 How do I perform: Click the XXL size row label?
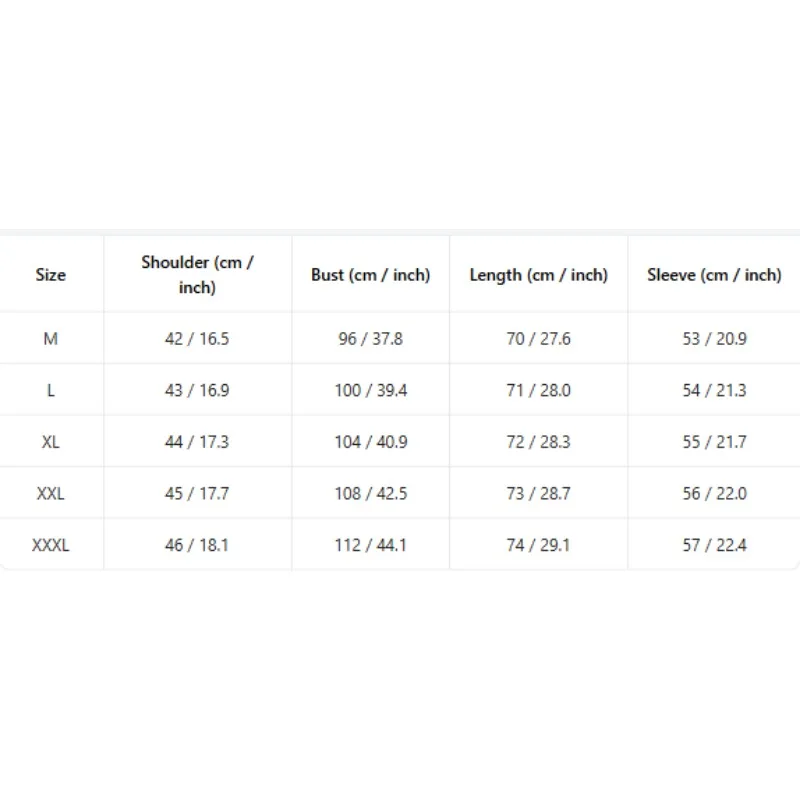(x=51, y=493)
